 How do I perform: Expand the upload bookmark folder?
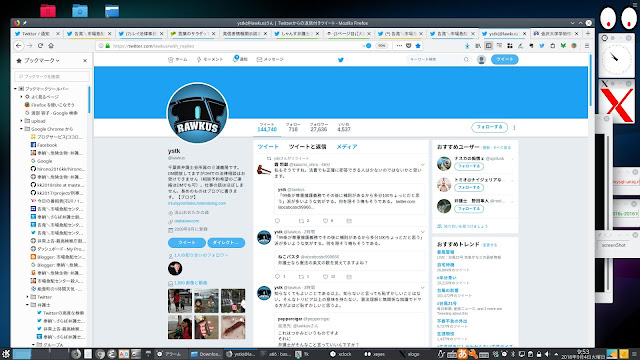point(22,121)
